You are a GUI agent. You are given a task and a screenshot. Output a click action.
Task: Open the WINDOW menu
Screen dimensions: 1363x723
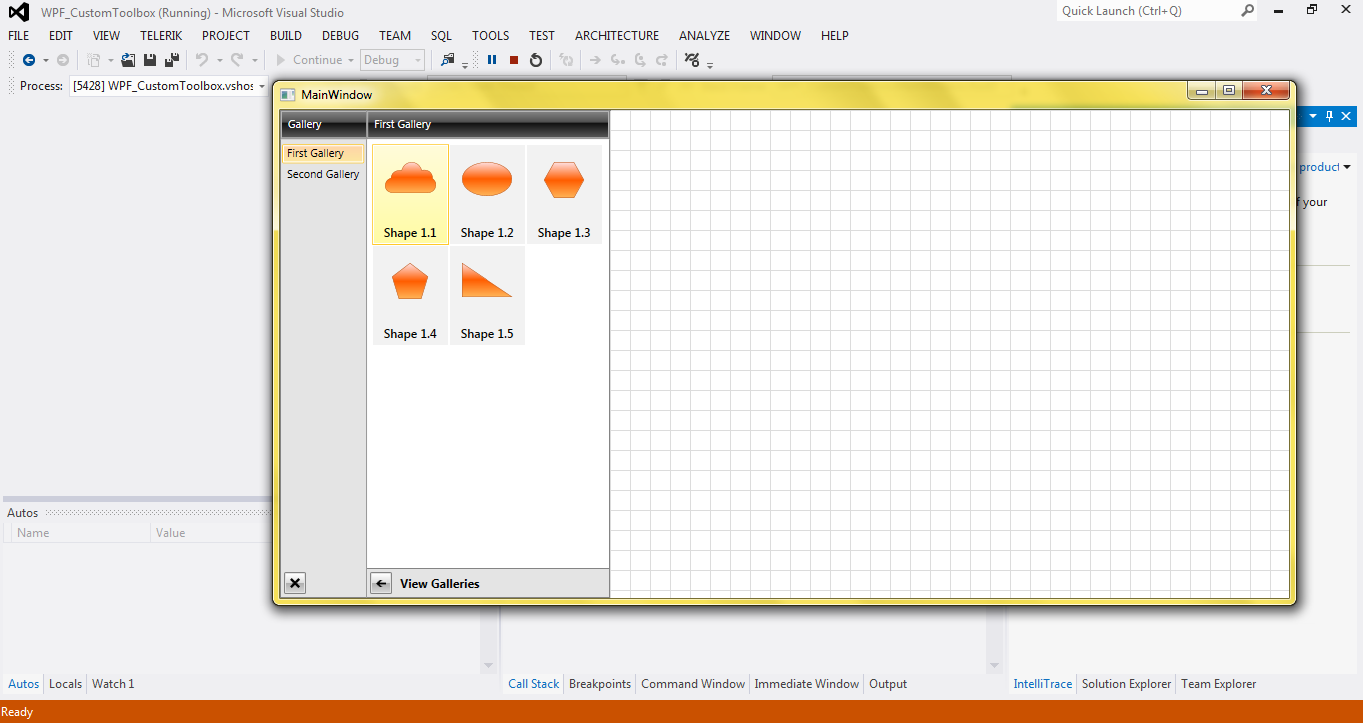pos(775,35)
